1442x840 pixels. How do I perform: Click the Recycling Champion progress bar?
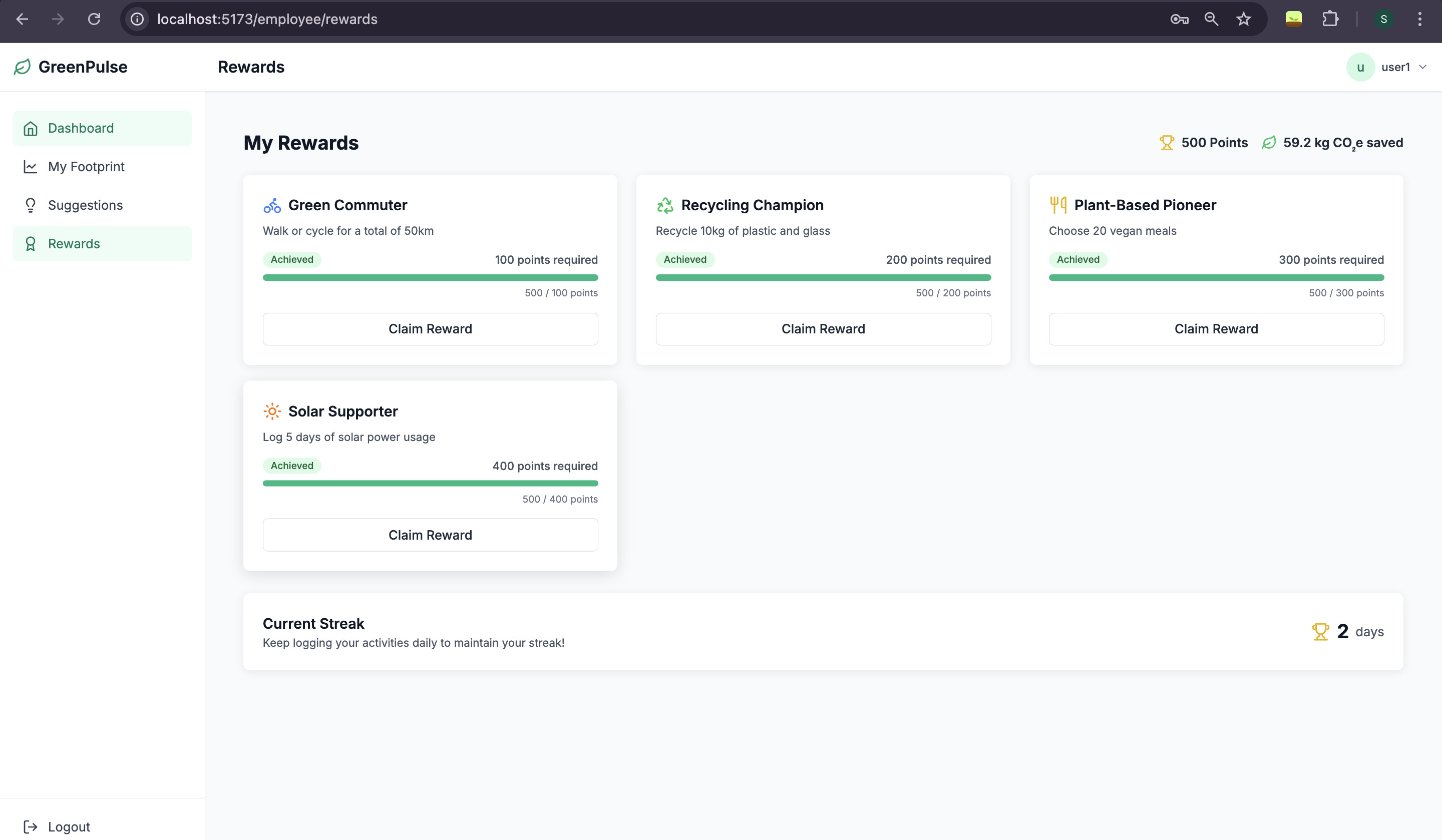tap(823, 277)
